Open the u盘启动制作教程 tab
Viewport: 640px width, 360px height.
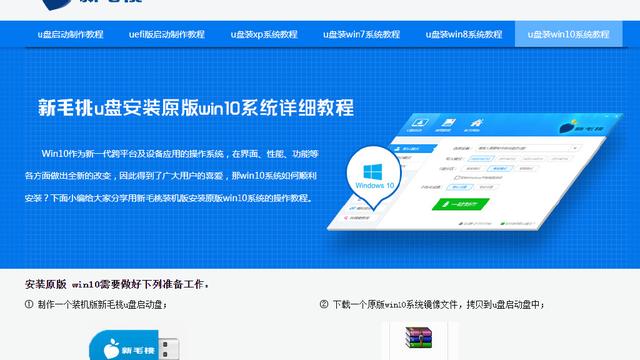coord(70,34)
